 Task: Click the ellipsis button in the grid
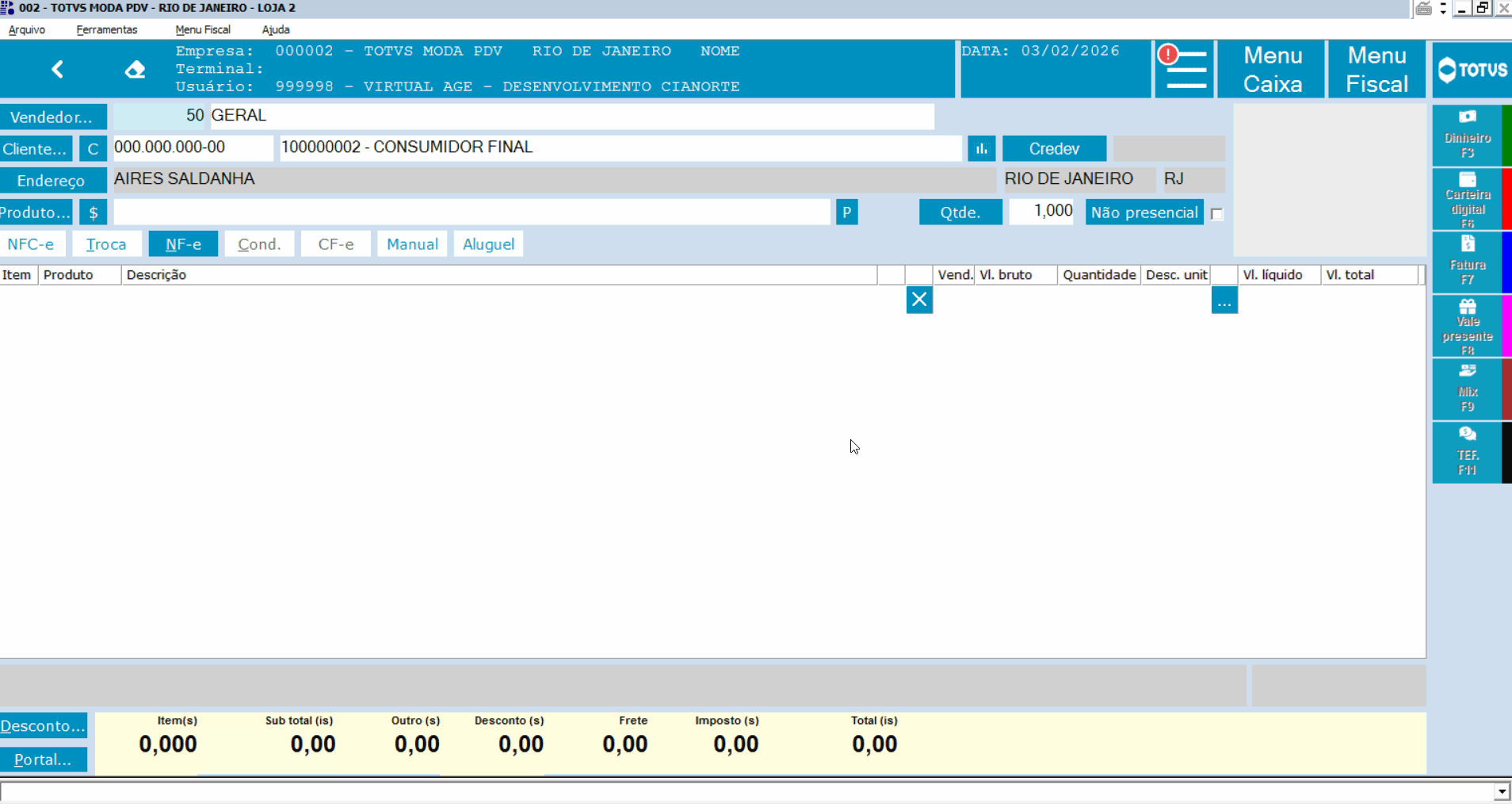1224,300
